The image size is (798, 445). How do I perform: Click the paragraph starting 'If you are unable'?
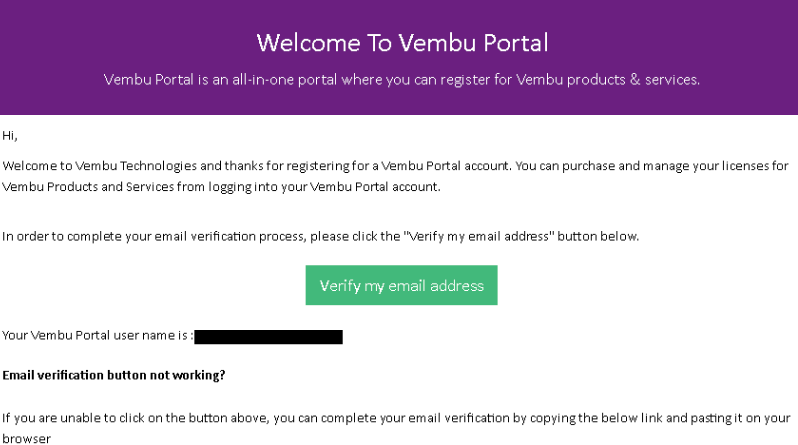click(x=396, y=428)
